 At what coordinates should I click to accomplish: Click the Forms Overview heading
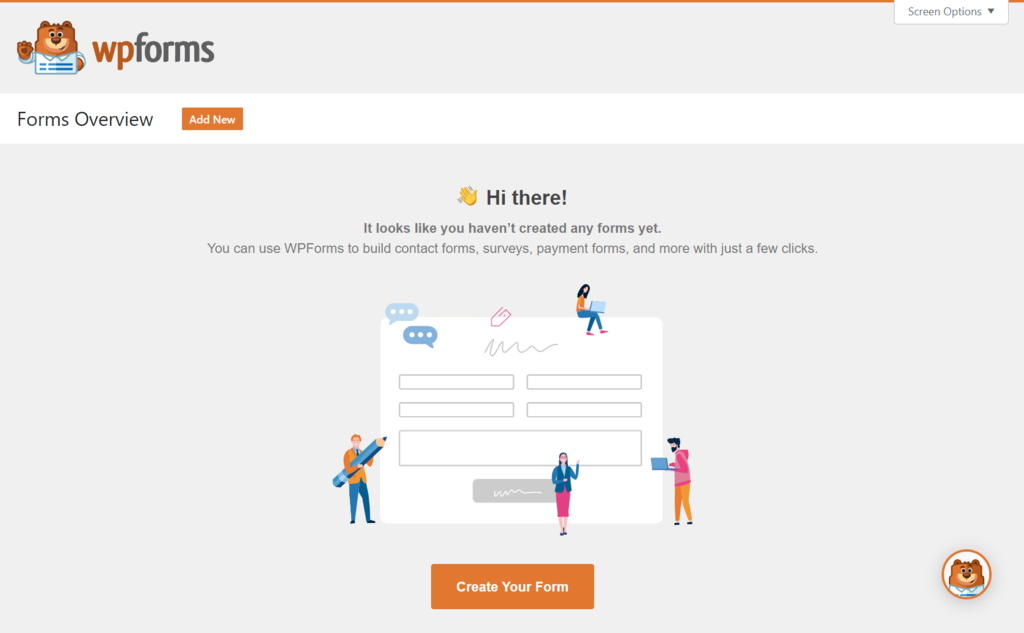pyautogui.click(x=85, y=120)
